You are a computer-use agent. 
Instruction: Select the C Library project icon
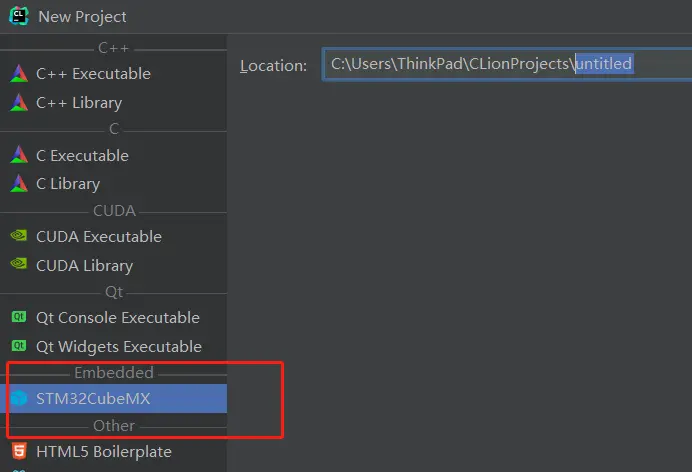coord(19,184)
